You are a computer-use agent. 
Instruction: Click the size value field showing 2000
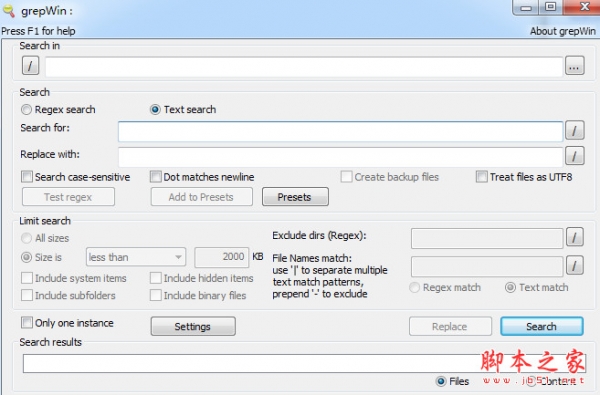coord(222,257)
